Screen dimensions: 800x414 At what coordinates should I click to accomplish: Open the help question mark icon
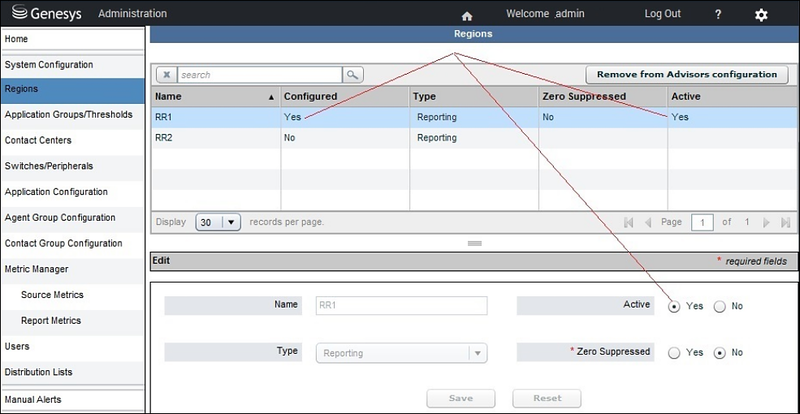click(718, 15)
